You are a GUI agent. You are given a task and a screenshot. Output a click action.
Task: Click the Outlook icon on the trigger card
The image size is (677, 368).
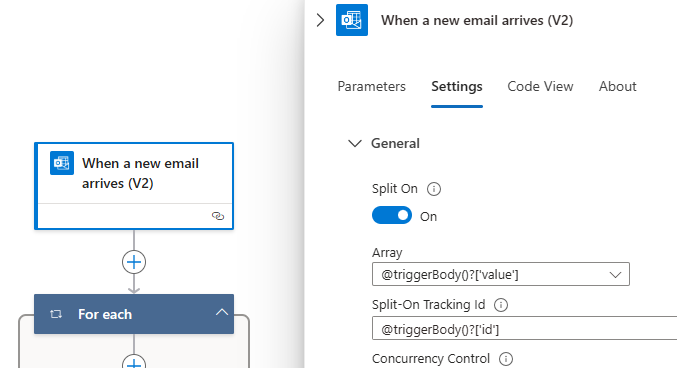point(62,163)
